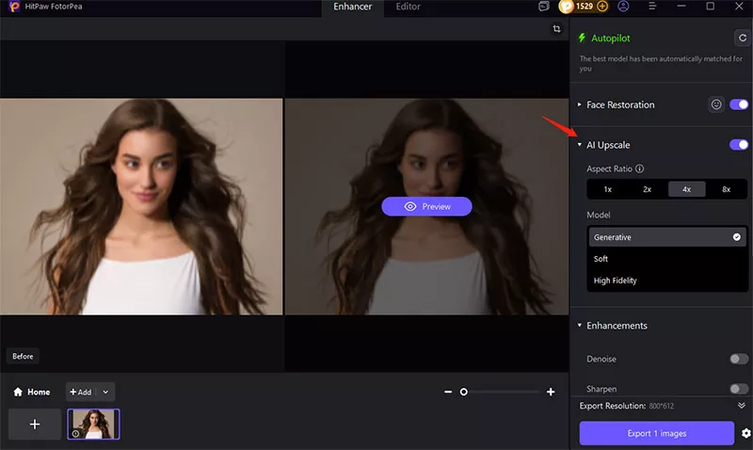Add more coins with plus icon
Viewport: 753px width, 450px height.
(602, 6)
